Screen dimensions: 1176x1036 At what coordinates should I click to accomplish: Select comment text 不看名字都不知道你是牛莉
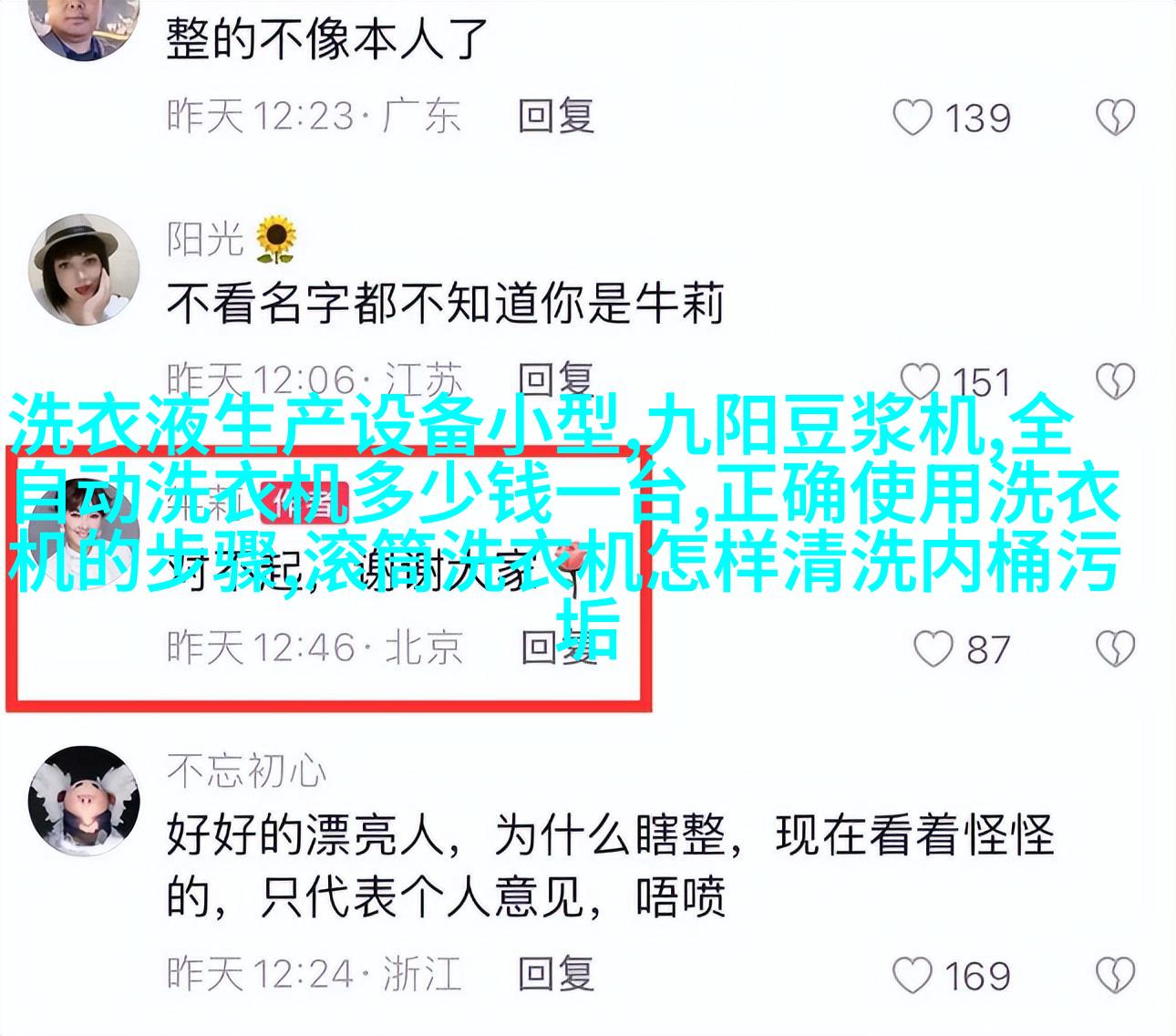click(445, 303)
